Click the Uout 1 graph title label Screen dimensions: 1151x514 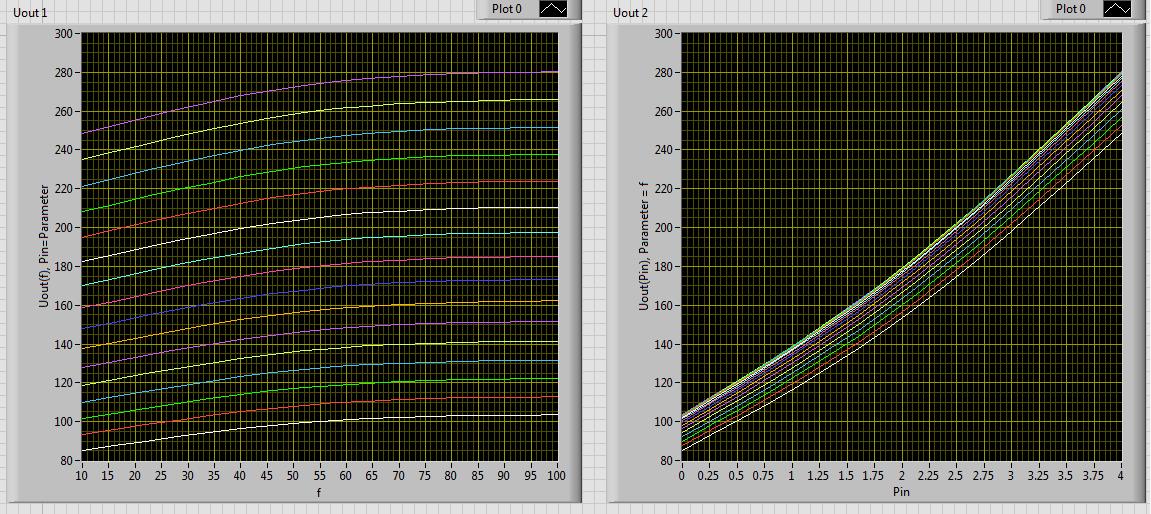point(29,12)
